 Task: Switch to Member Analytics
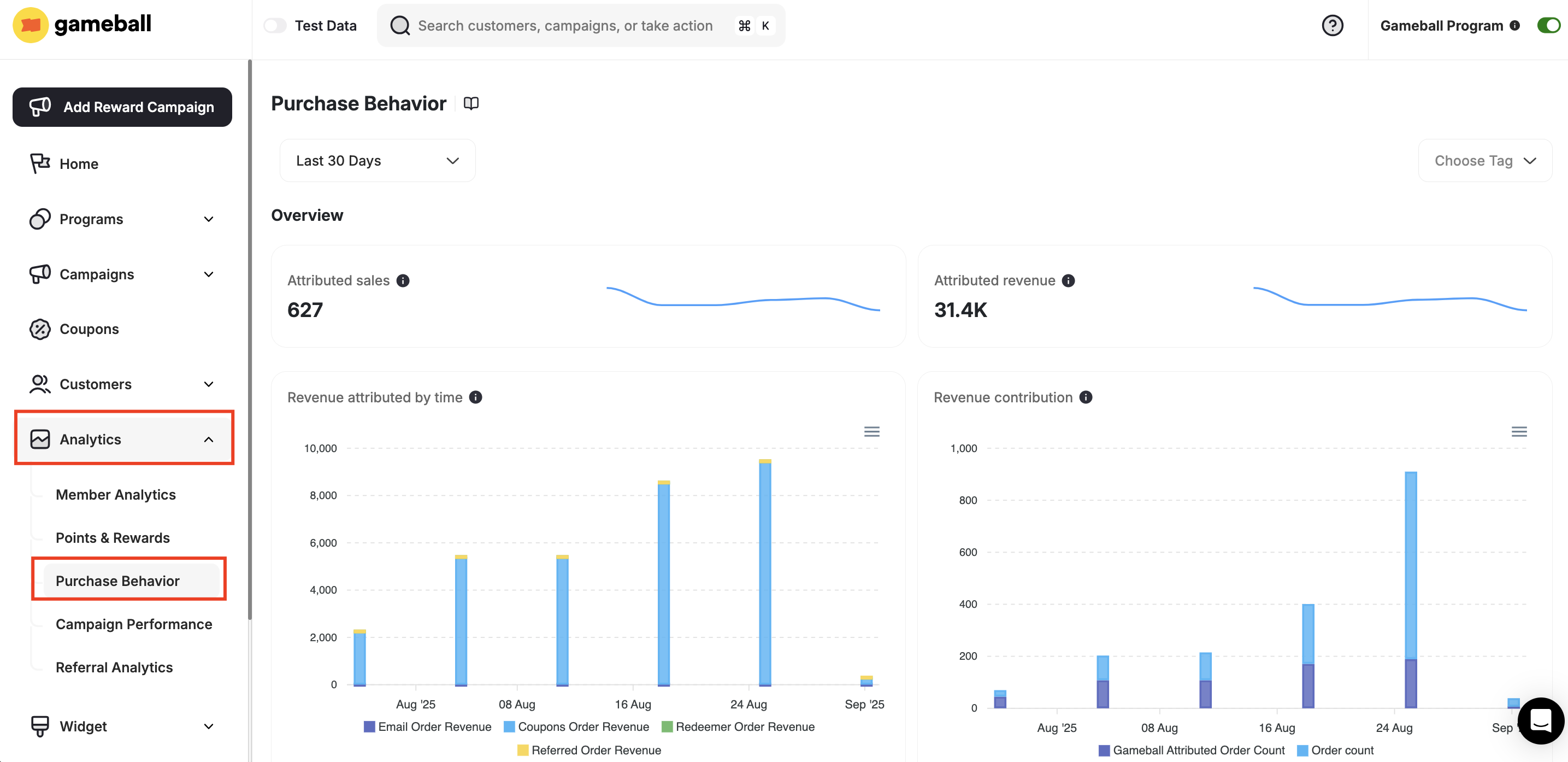[x=116, y=495]
